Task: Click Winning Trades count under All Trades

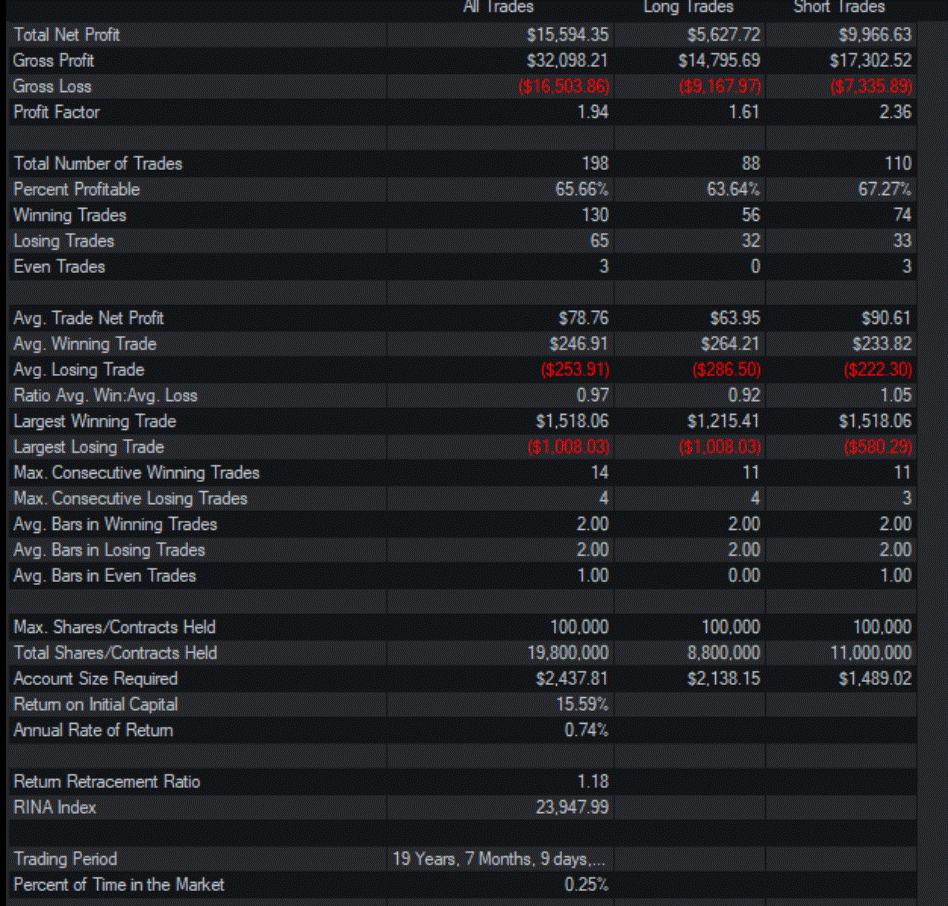Action: (x=595, y=215)
